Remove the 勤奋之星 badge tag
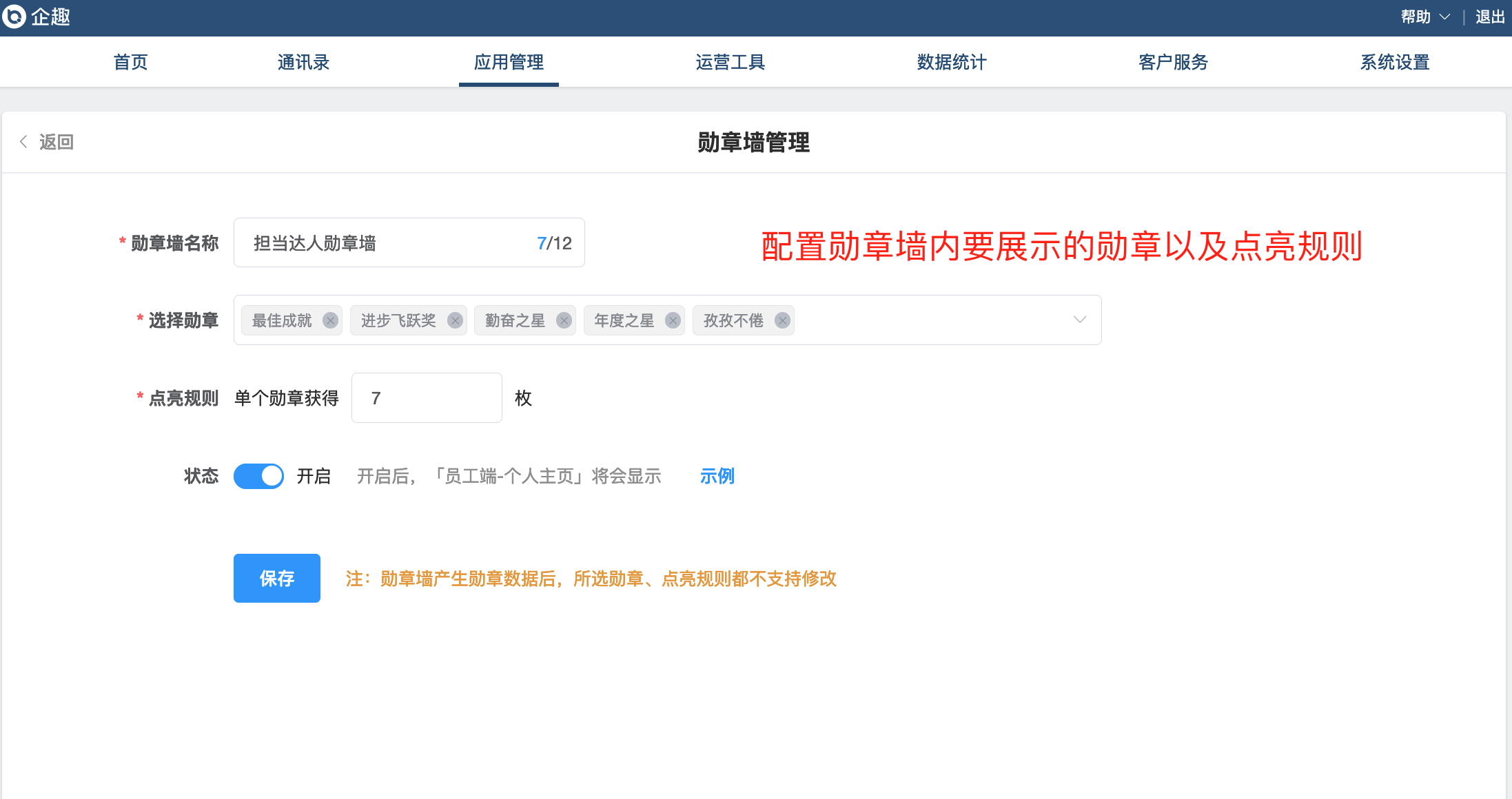The image size is (1512, 799). coord(564,320)
